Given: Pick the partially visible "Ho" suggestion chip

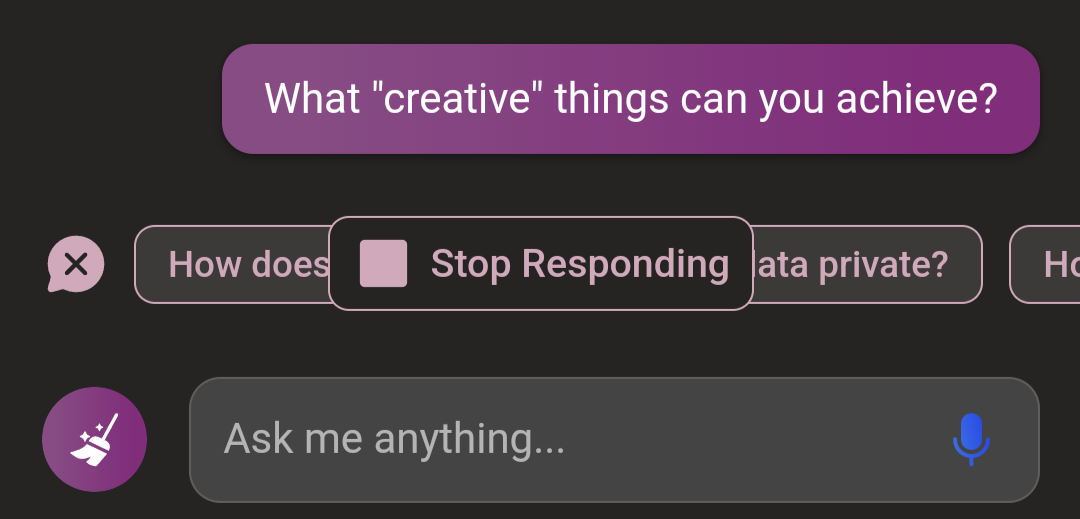Looking at the screenshot, I should point(1045,264).
